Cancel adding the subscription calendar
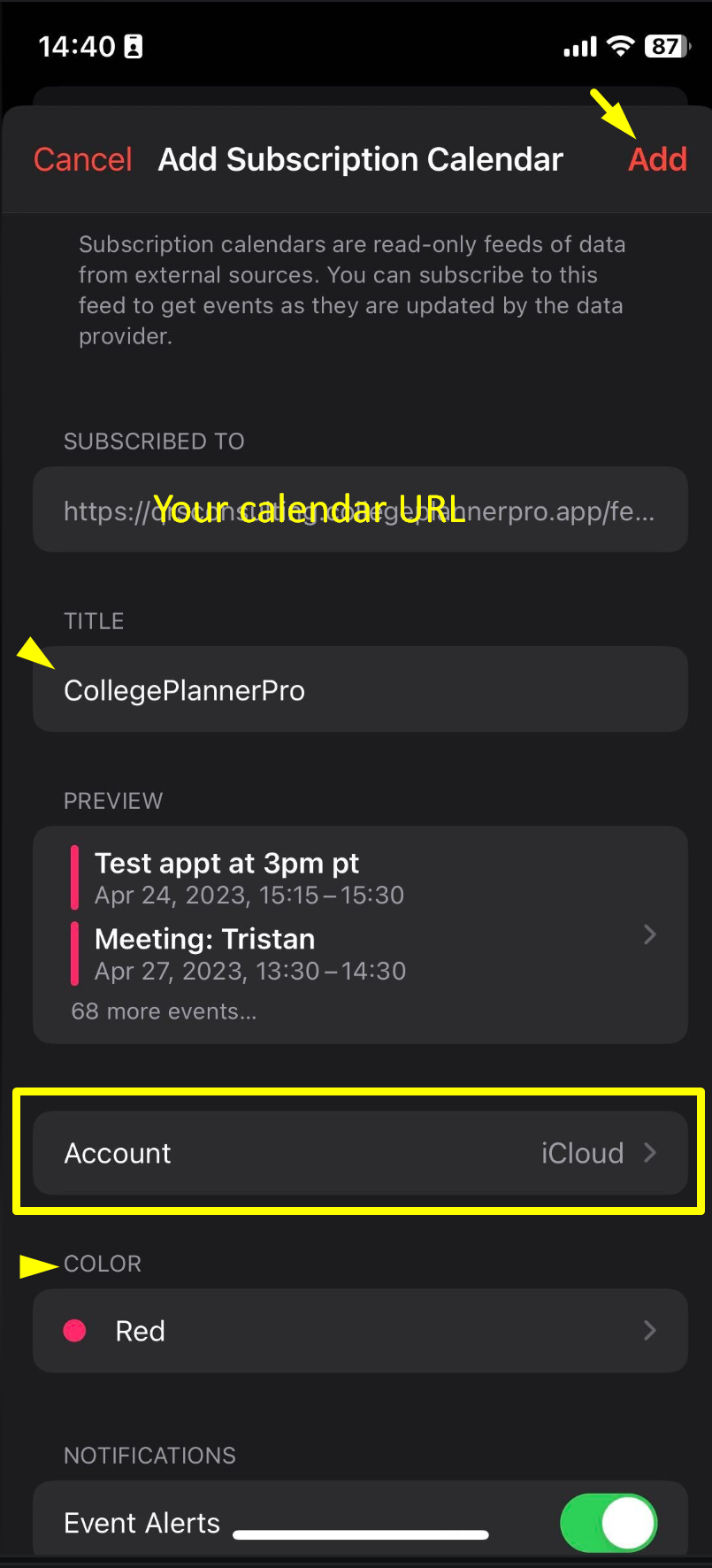Image resolution: width=712 pixels, height=1568 pixels. (82, 159)
